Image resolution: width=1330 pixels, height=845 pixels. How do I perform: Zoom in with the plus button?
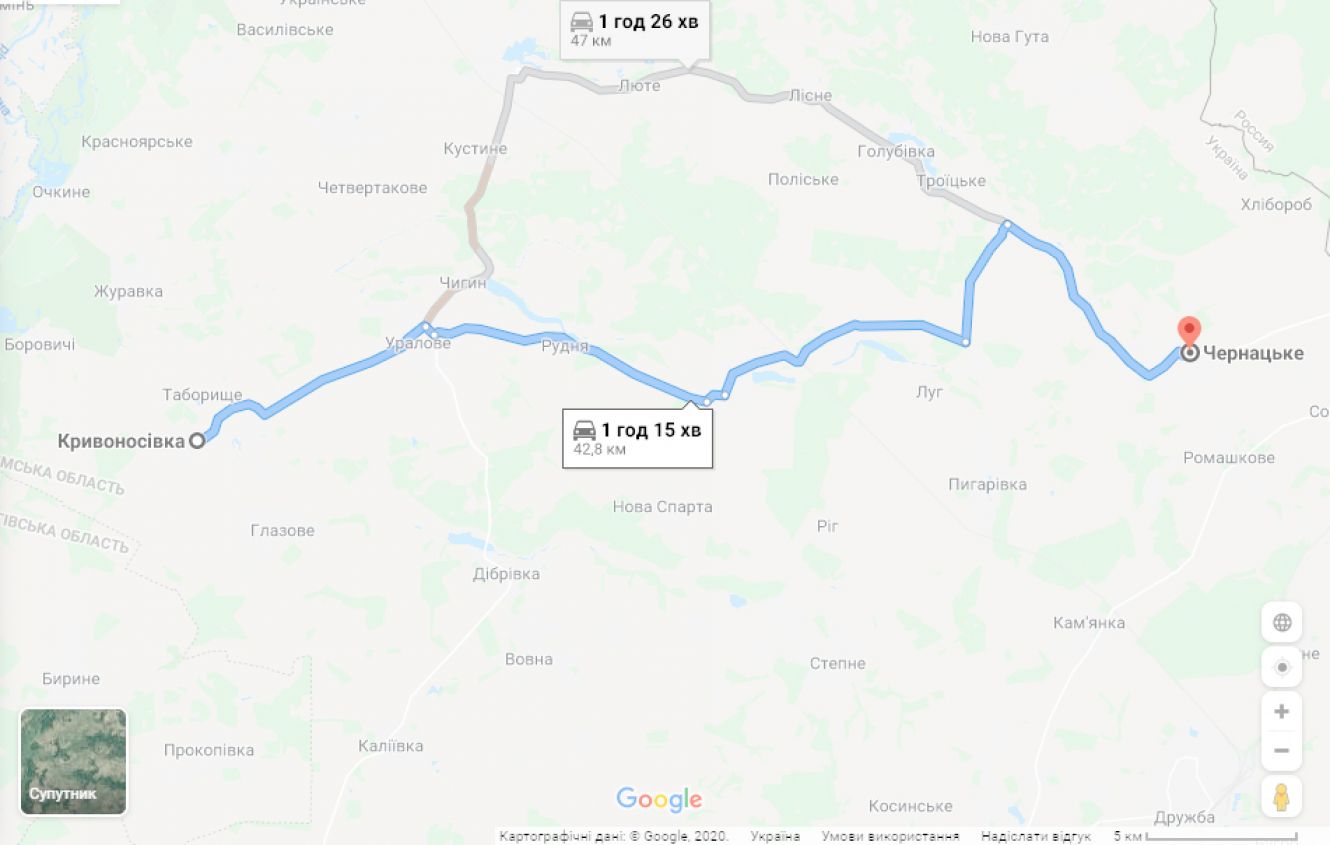click(1281, 712)
